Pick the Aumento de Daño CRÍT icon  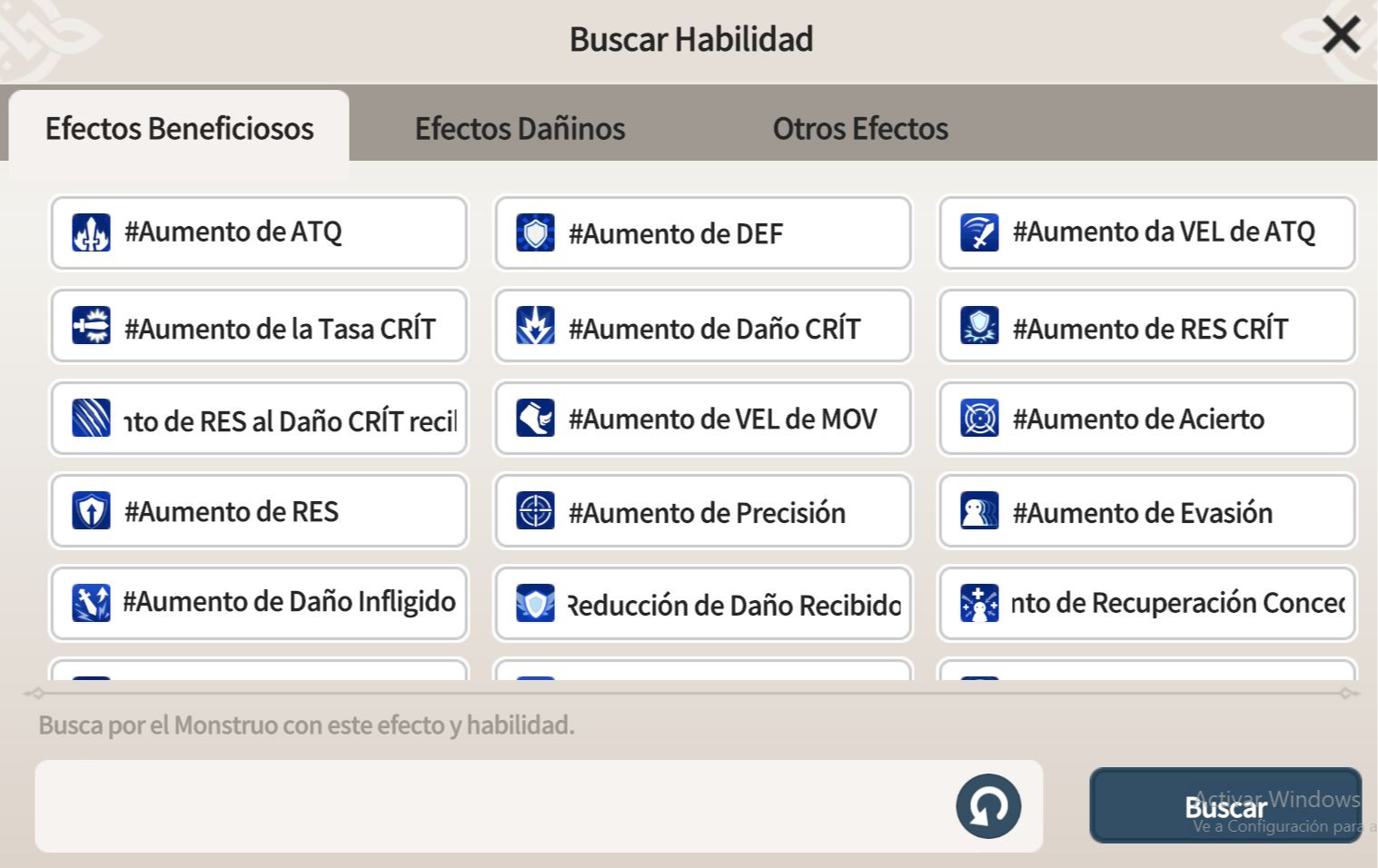pyautogui.click(x=535, y=325)
